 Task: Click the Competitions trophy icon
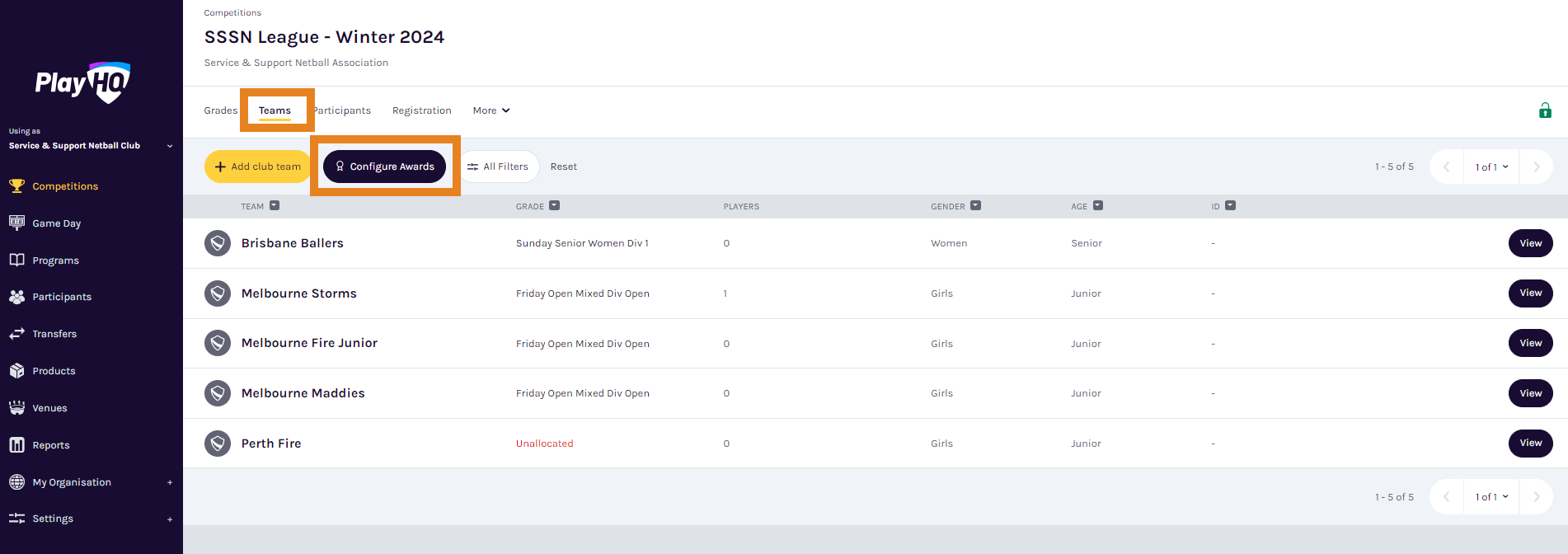pos(16,186)
